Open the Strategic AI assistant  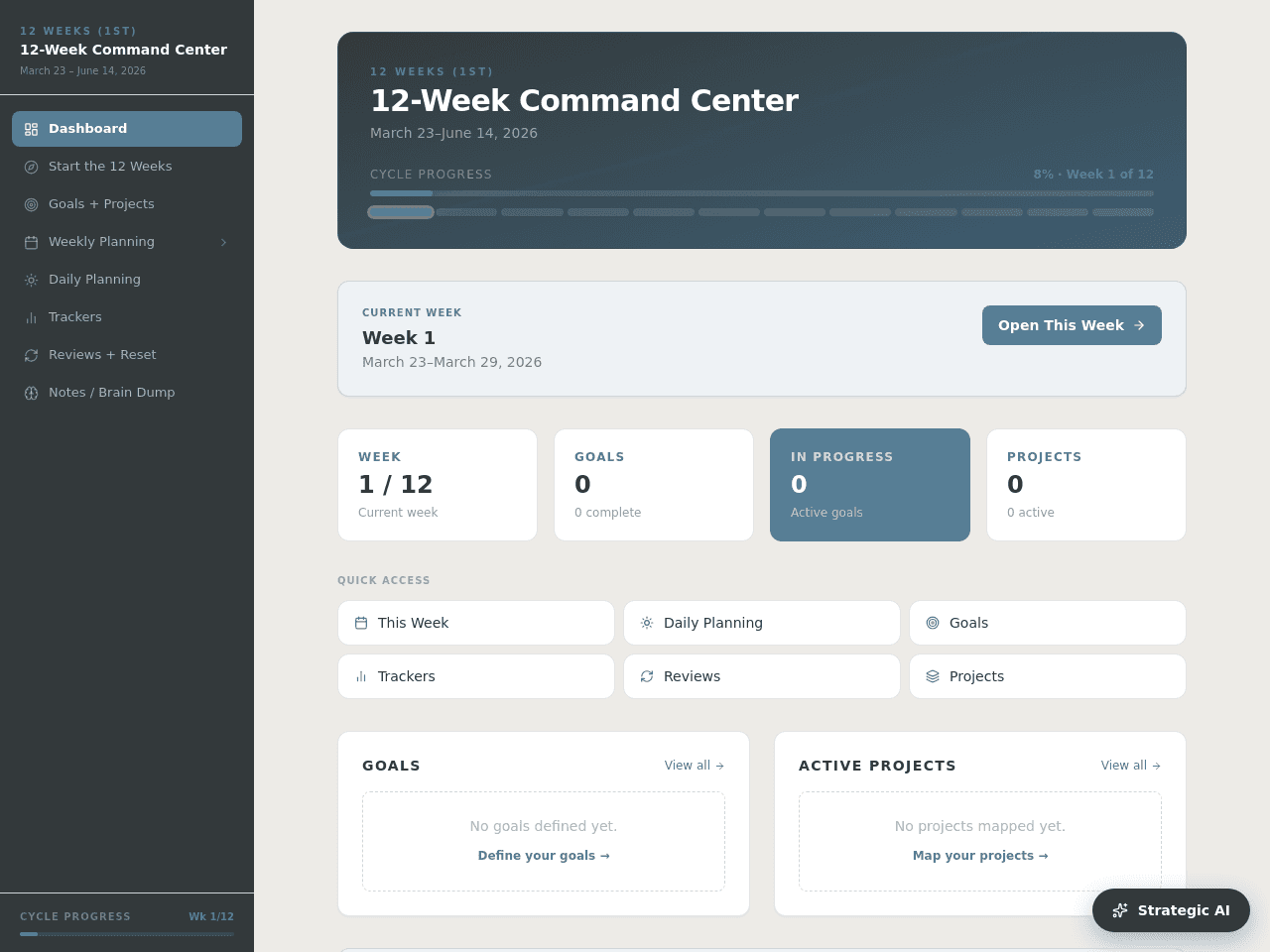point(1171,910)
